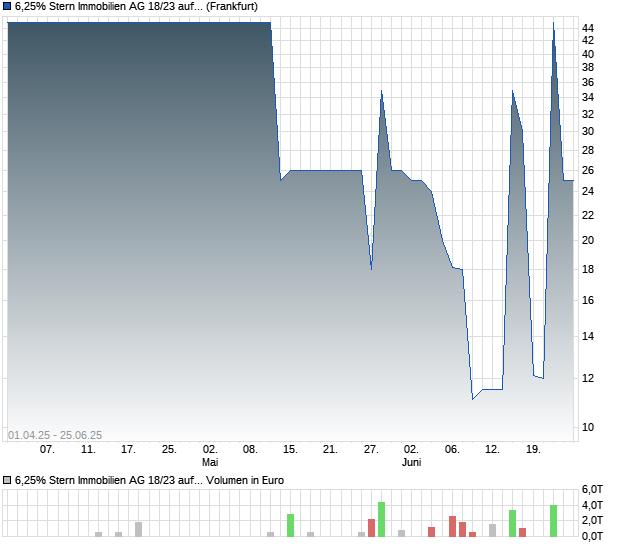Screen dimensions: 620x546
Task: Click the tallest green volume bar near May 28
Action: [x=381, y=519]
